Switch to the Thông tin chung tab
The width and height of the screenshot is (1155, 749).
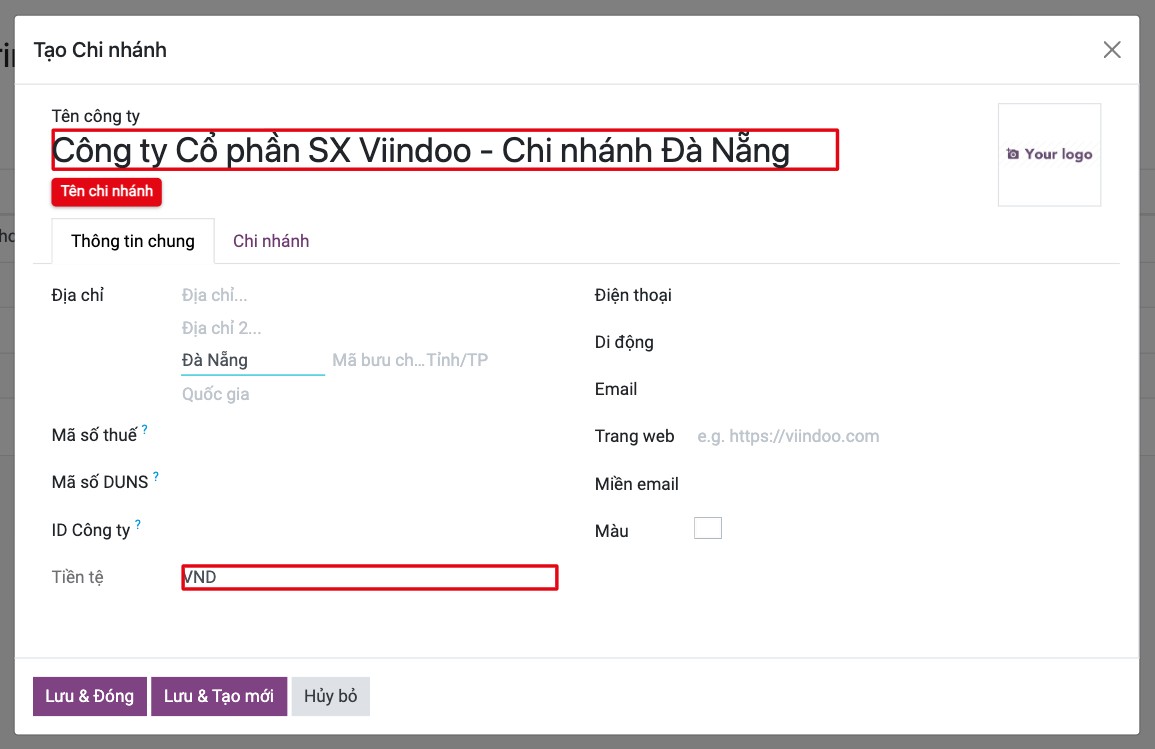tap(133, 241)
